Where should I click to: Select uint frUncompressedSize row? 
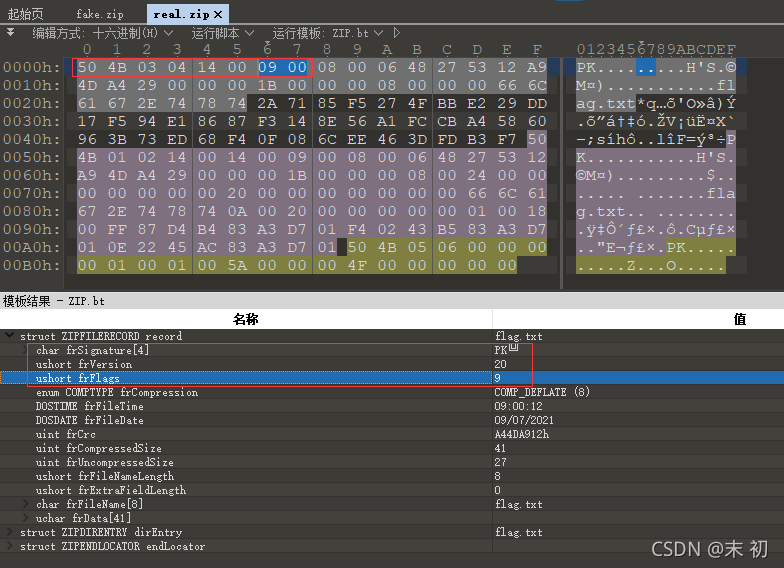pos(392,462)
